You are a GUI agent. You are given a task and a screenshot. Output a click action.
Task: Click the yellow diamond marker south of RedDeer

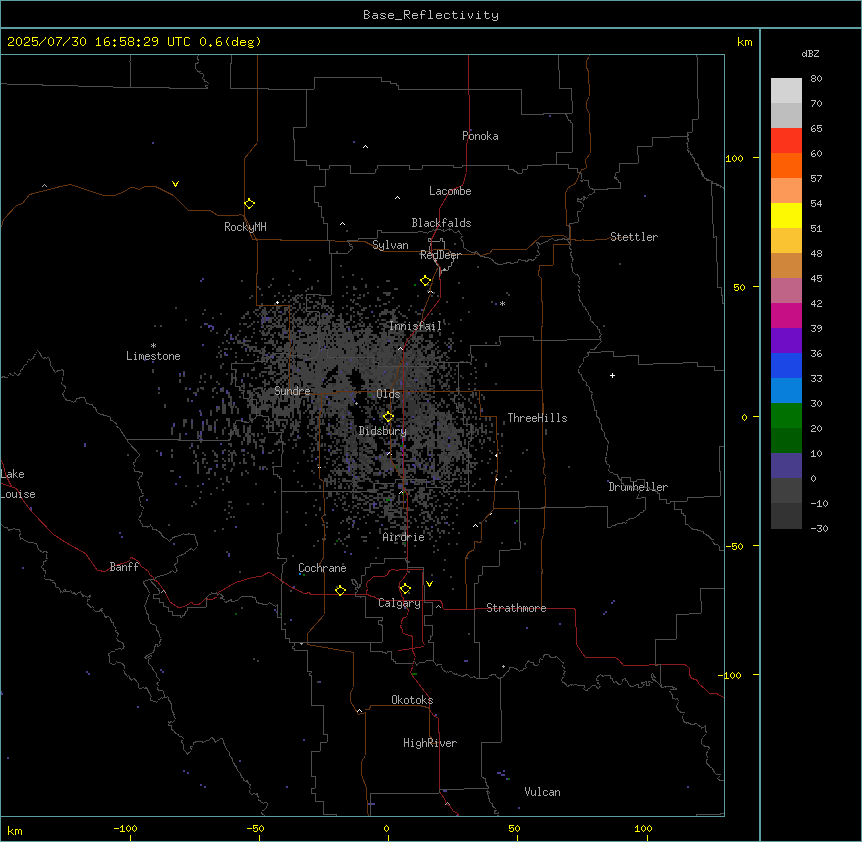[x=425, y=281]
